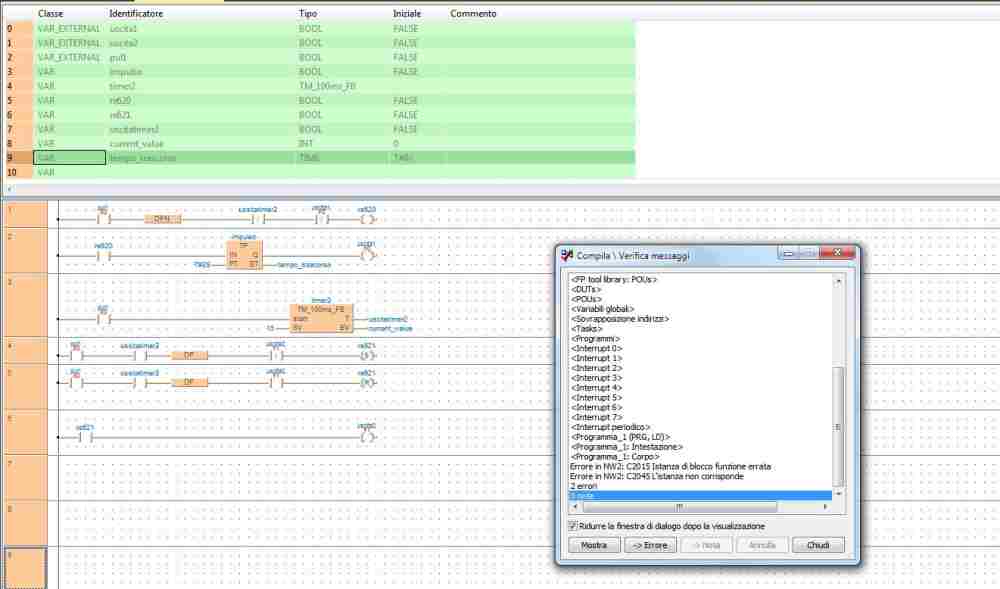Click the DFN instruction in network 1
1000x589 pixels.
click(x=161, y=218)
